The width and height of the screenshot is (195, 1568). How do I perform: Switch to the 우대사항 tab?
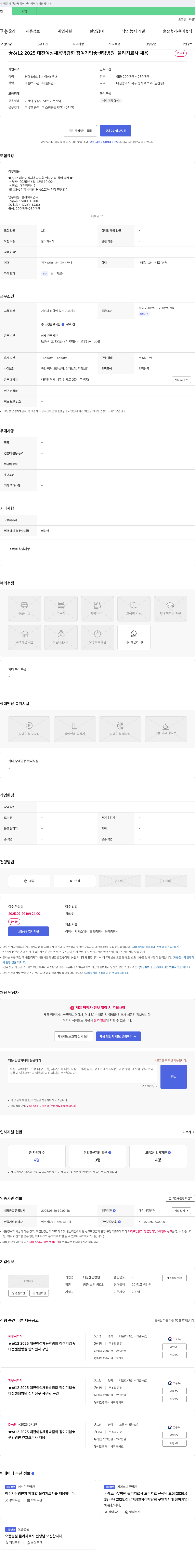78,44
